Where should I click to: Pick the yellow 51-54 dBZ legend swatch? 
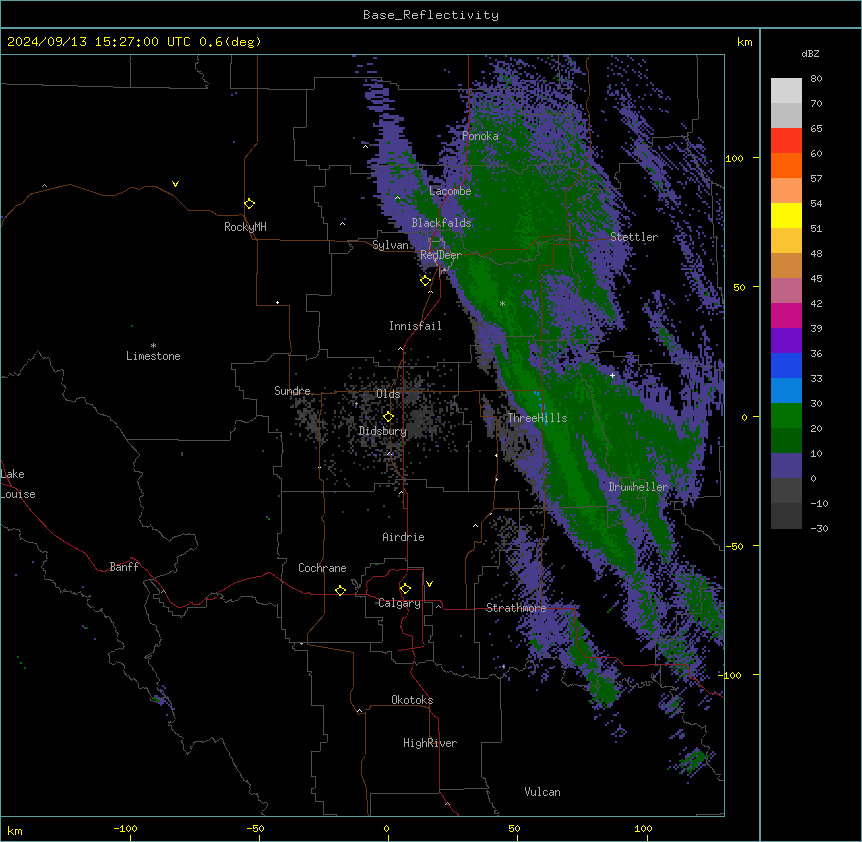[x=786, y=215]
